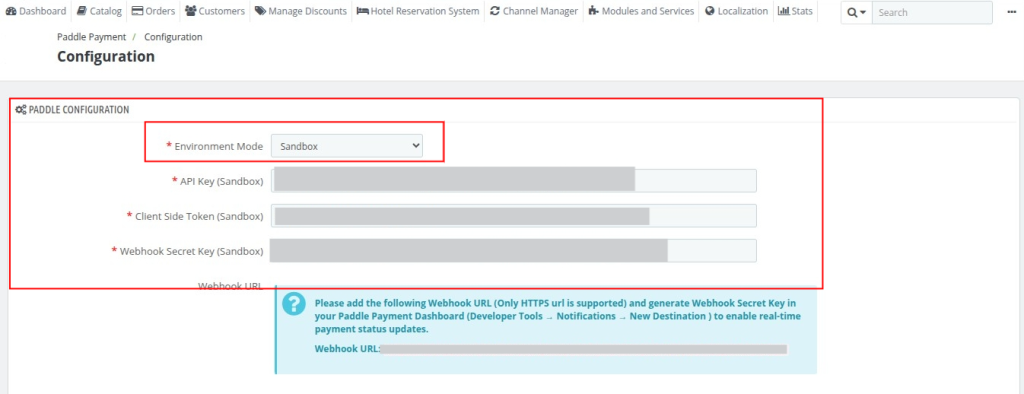The height and width of the screenshot is (394, 1024).
Task: Click the API Key (Sandbox) field
Action: (x=514, y=181)
